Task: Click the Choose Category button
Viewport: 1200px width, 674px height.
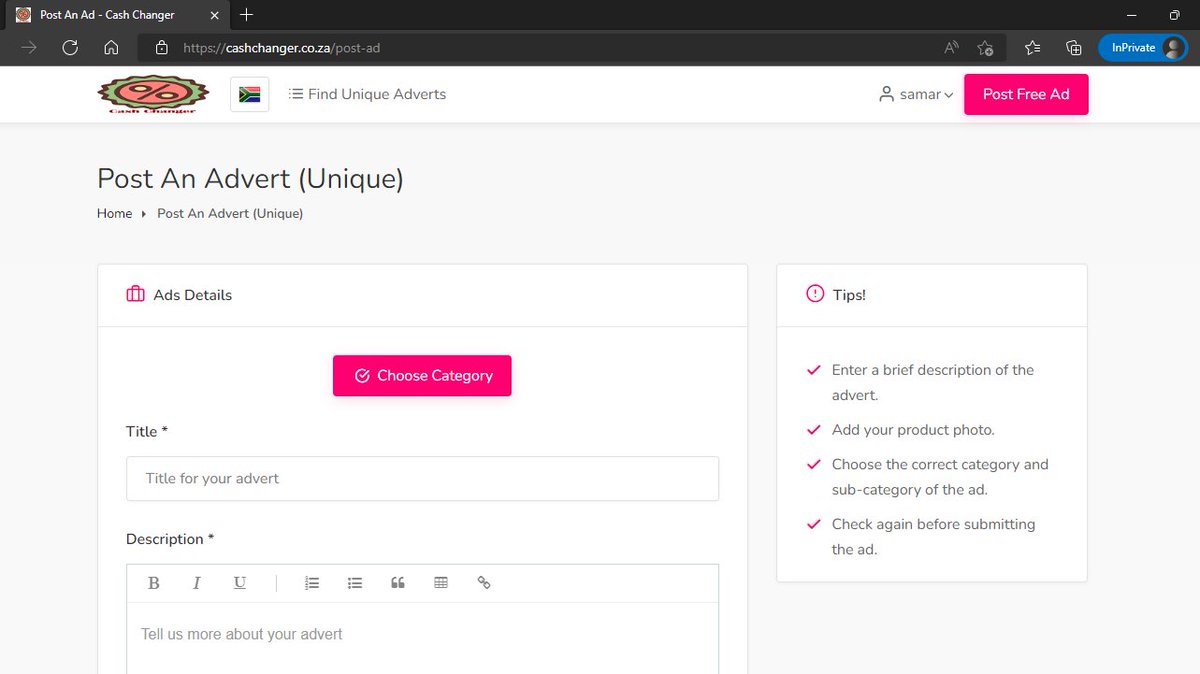Action: (422, 376)
